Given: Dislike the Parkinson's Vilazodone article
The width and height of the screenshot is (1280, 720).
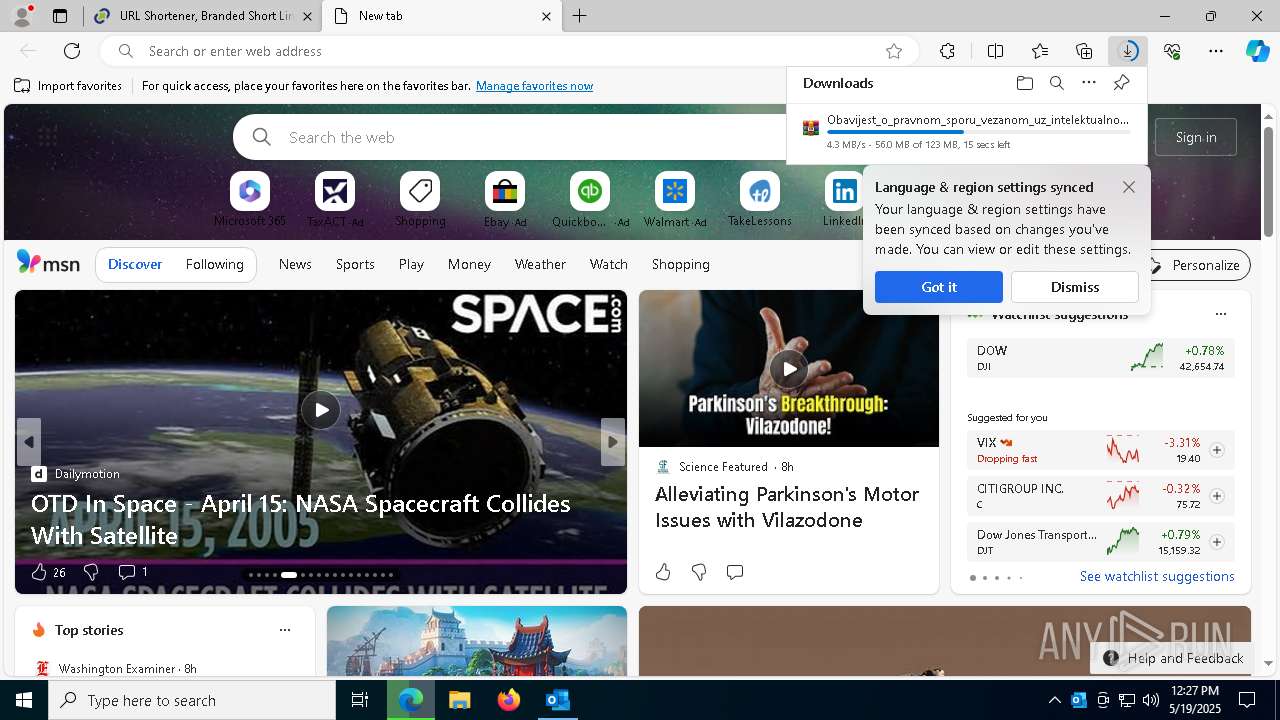Looking at the screenshot, I should pos(699,572).
